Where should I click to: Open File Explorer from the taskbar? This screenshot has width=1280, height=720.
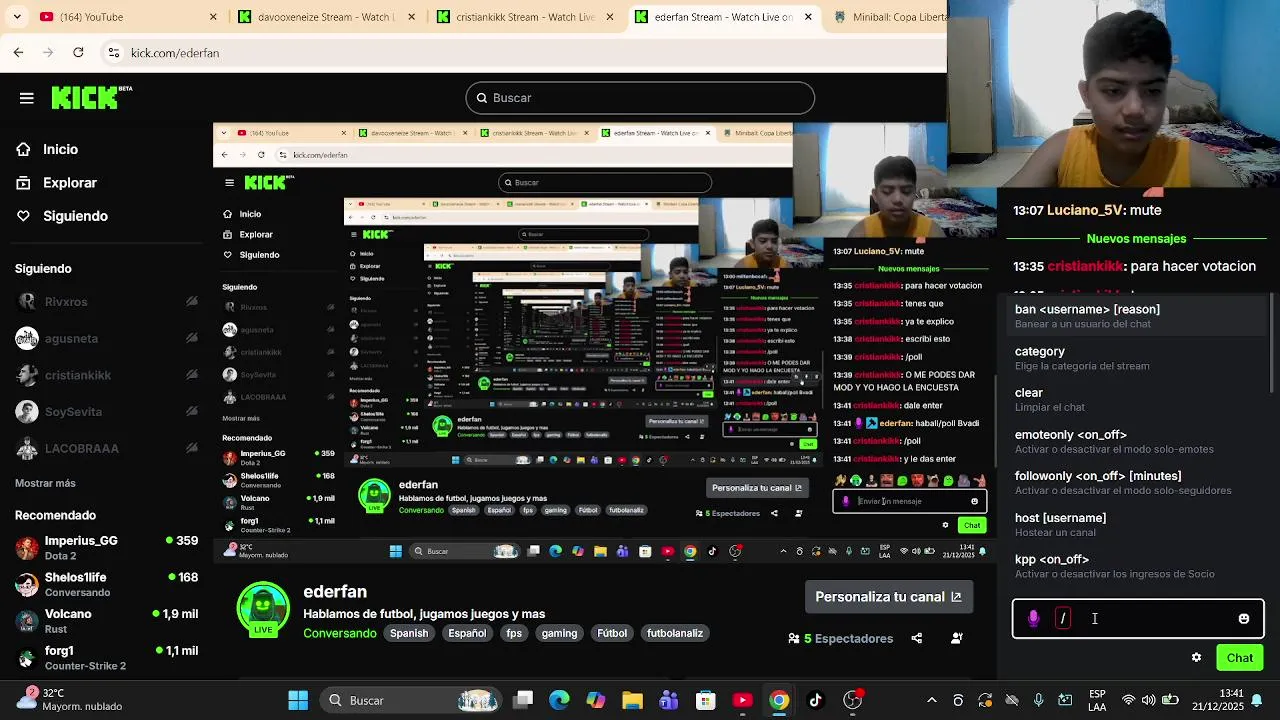pos(632,700)
